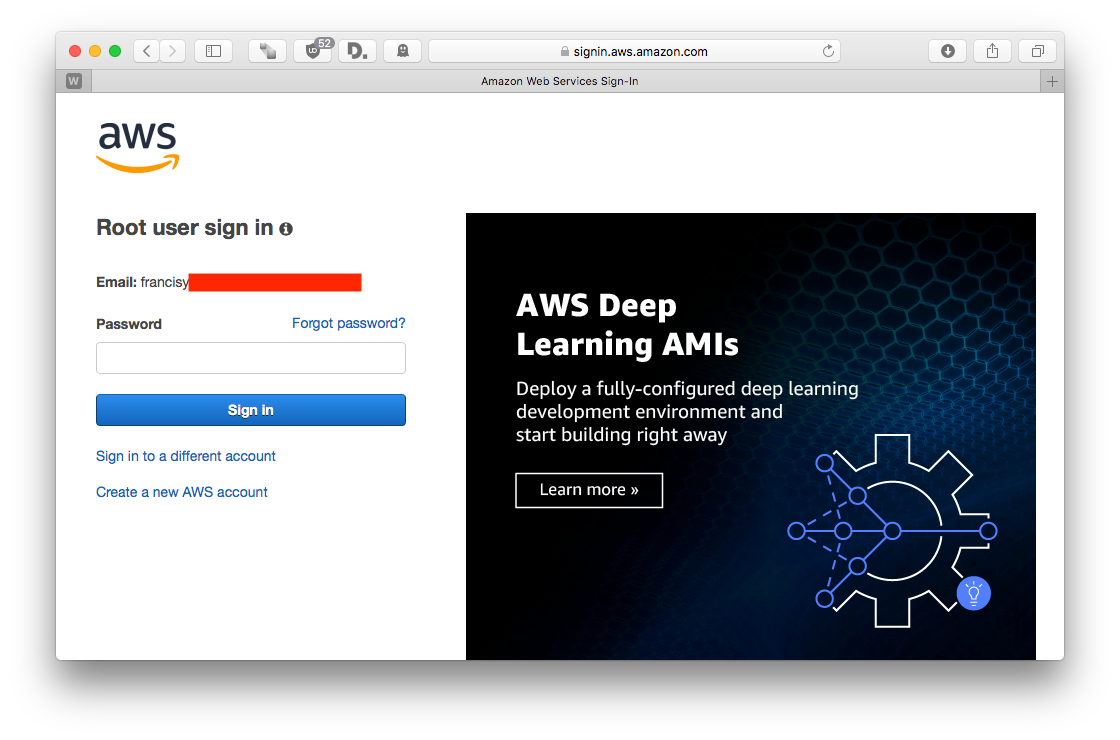The width and height of the screenshot is (1120, 740).
Task: Click the D. extension toolbar icon
Action: [x=357, y=51]
